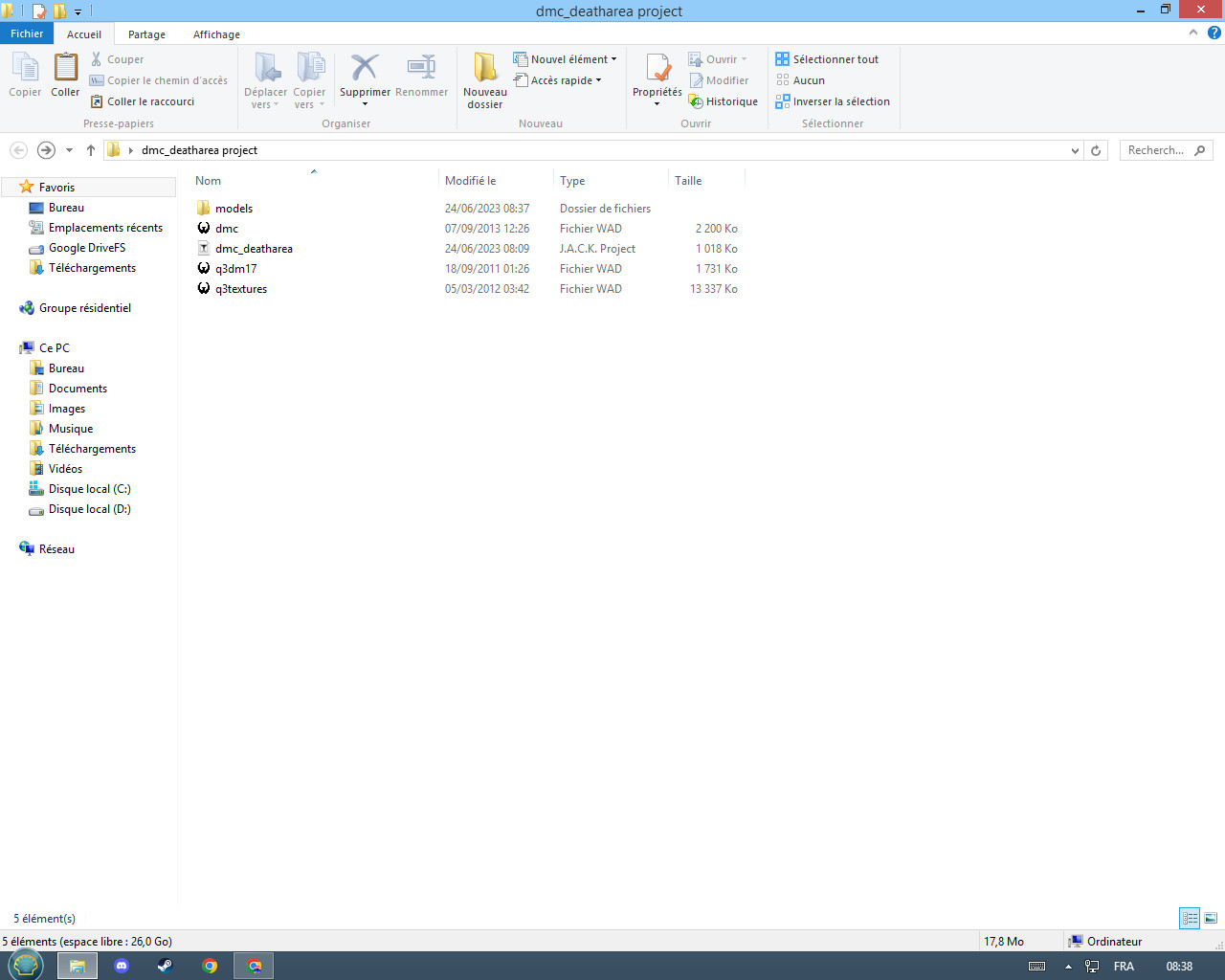Expand the address bar history dropdown

pos(1075,150)
